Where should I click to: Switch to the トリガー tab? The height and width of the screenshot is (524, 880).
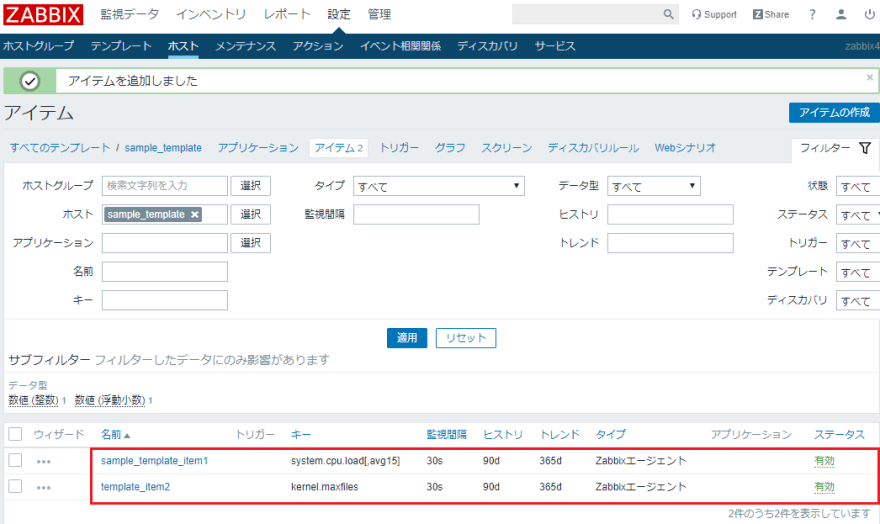pyautogui.click(x=399, y=148)
